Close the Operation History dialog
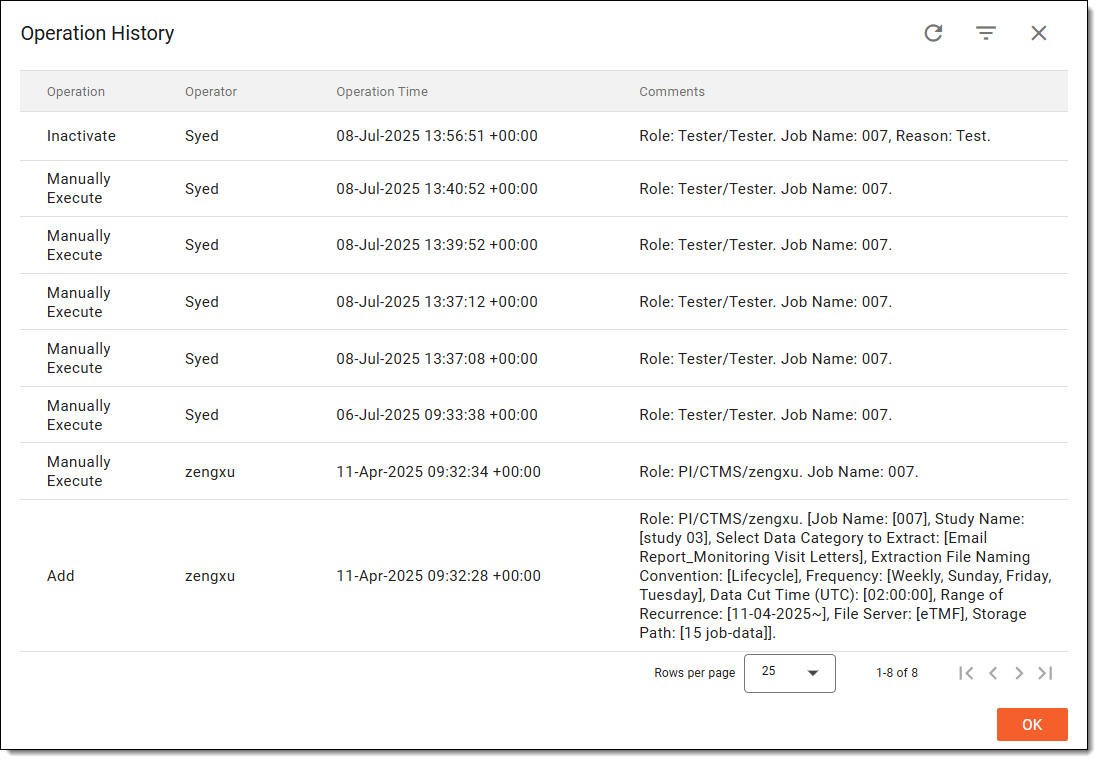The width and height of the screenshot is (1100, 762). coord(1038,33)
